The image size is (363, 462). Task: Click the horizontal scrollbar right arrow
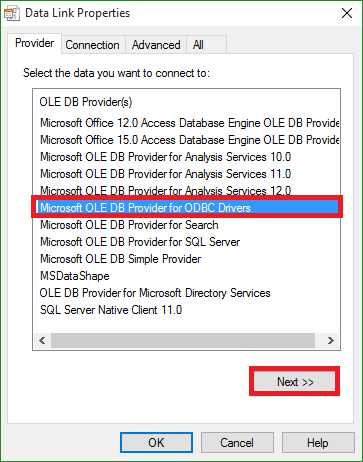click(x=331, y=340)
